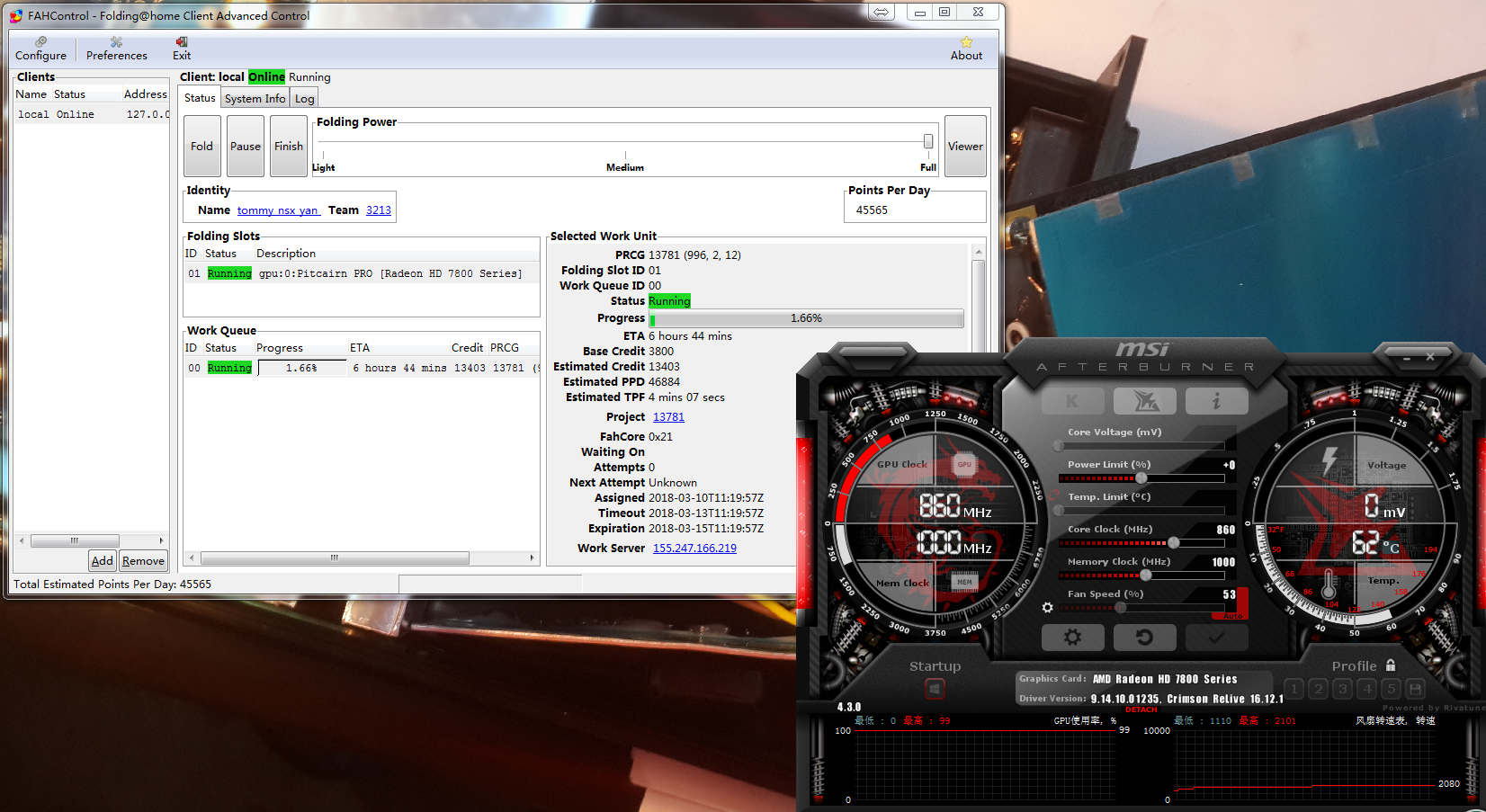The height and width of the screenshot is (812, 1486).
Task: Switch to the Status tab
Action: (x=200, y=98)
